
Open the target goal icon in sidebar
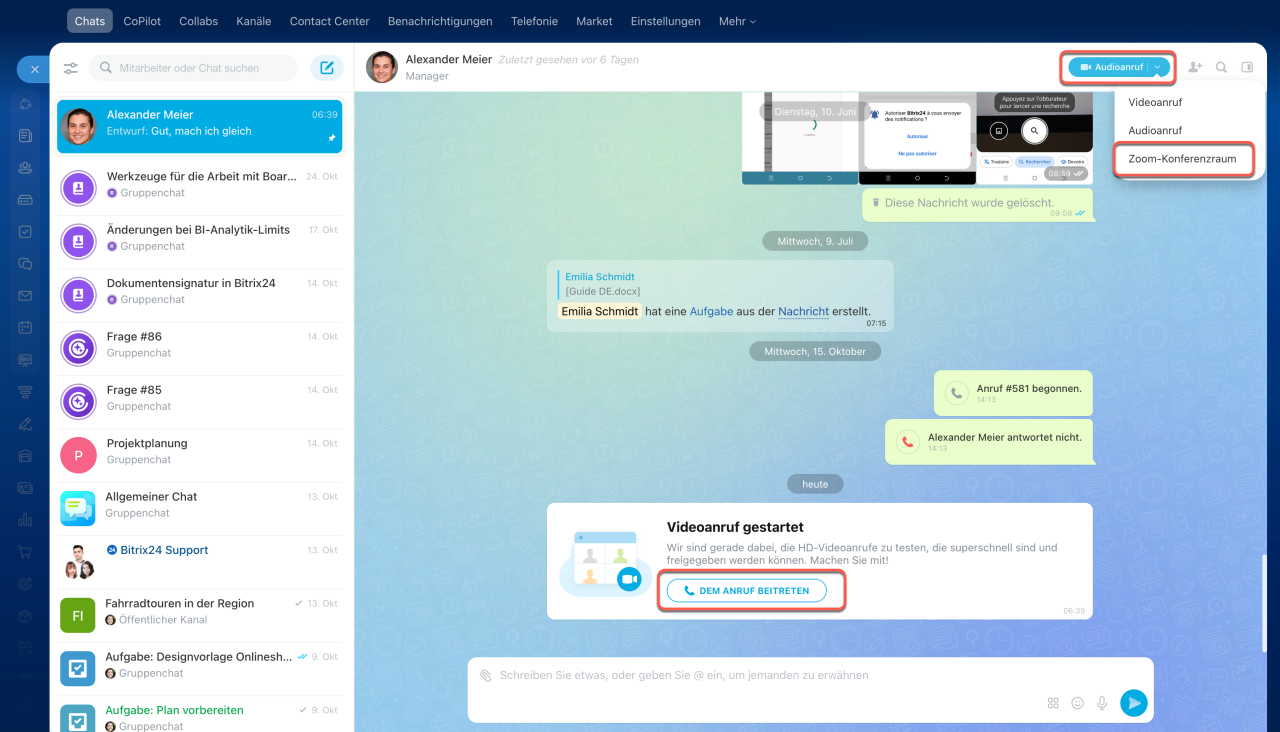click(x=25, y=583)
